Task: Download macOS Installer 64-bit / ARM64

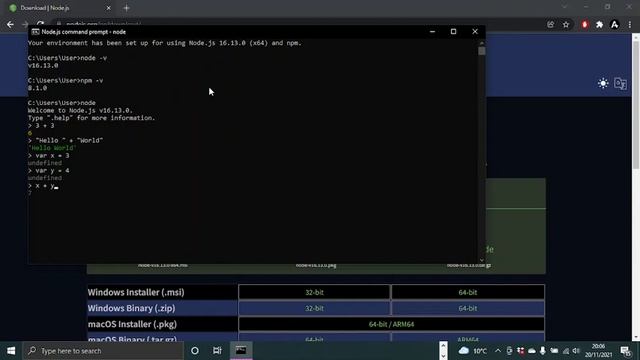Action: [391, 324]
